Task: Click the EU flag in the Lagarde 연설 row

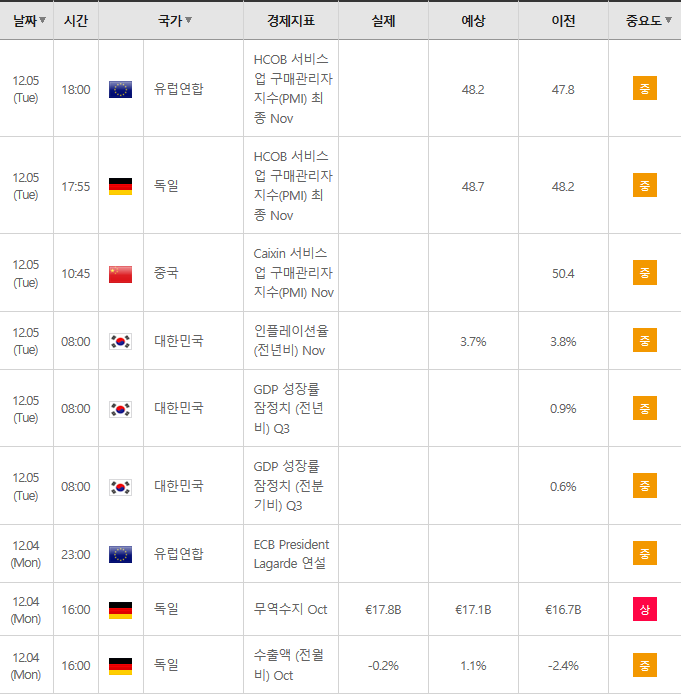Action: click(120, 554)
